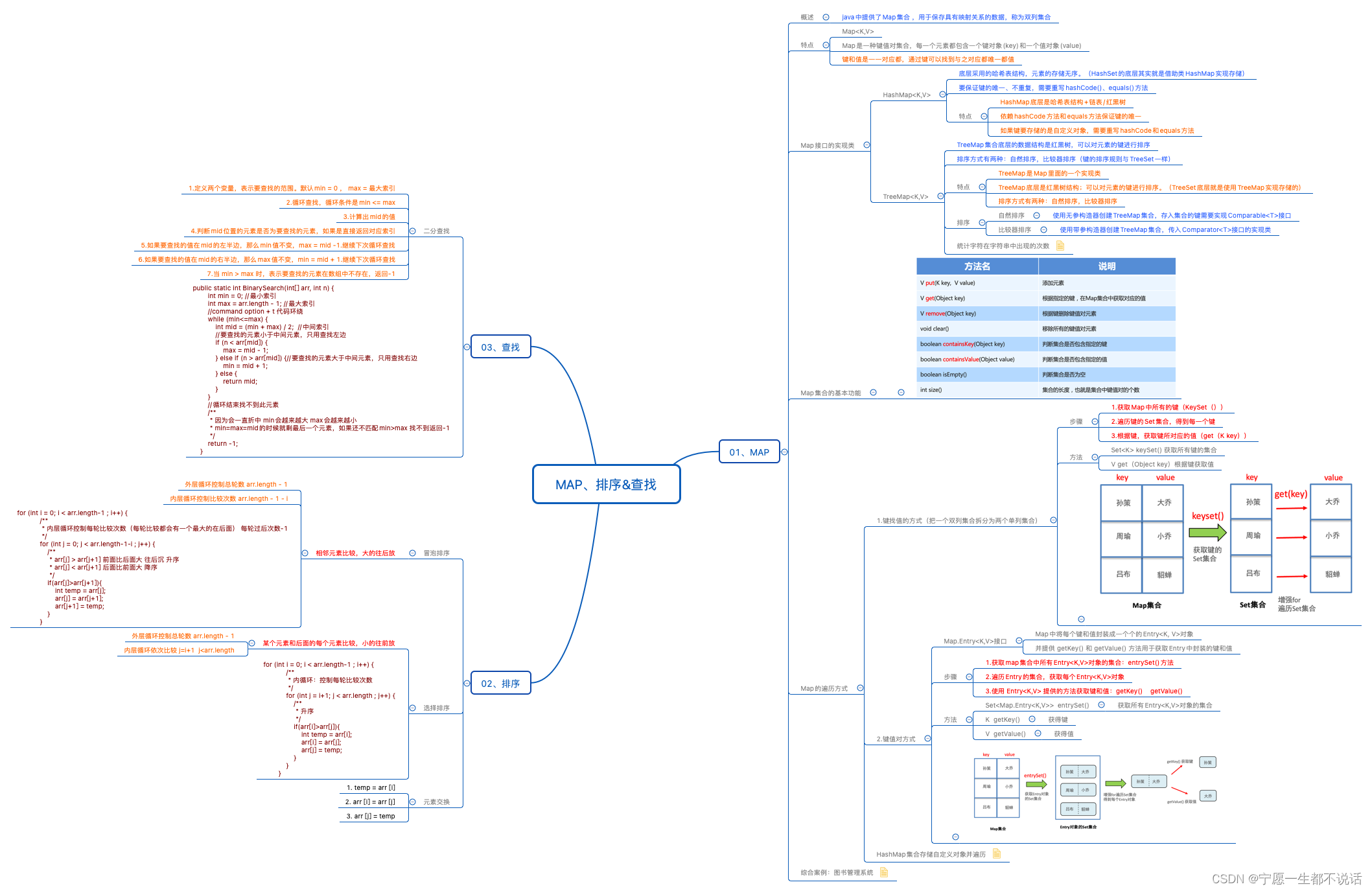The width and height of the screenshot is (1372, 891).
Task: Collapse toggle next to V getValue()
Action: pos(1038,734)
